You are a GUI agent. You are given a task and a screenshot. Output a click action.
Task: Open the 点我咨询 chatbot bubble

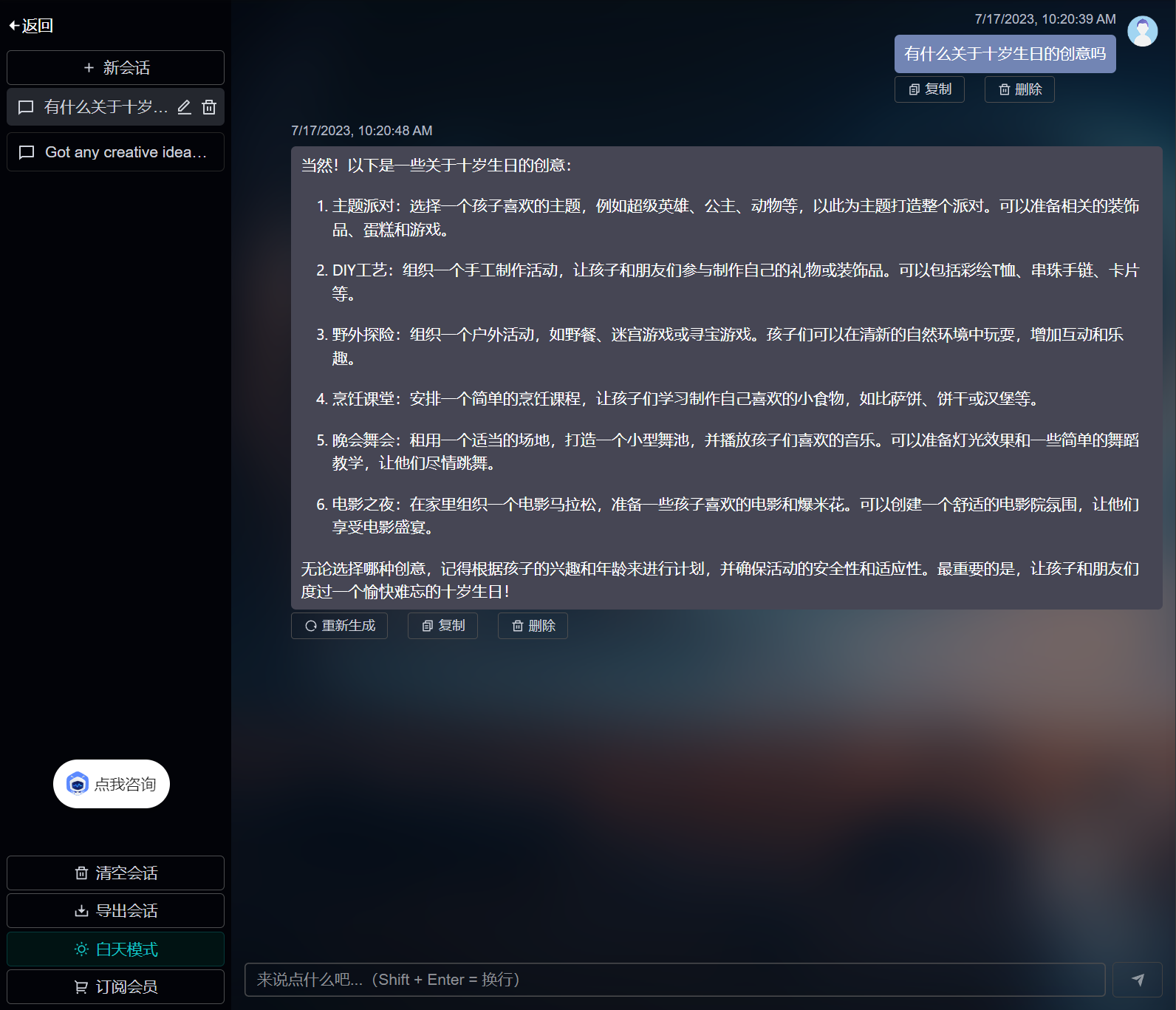(112, 784)
